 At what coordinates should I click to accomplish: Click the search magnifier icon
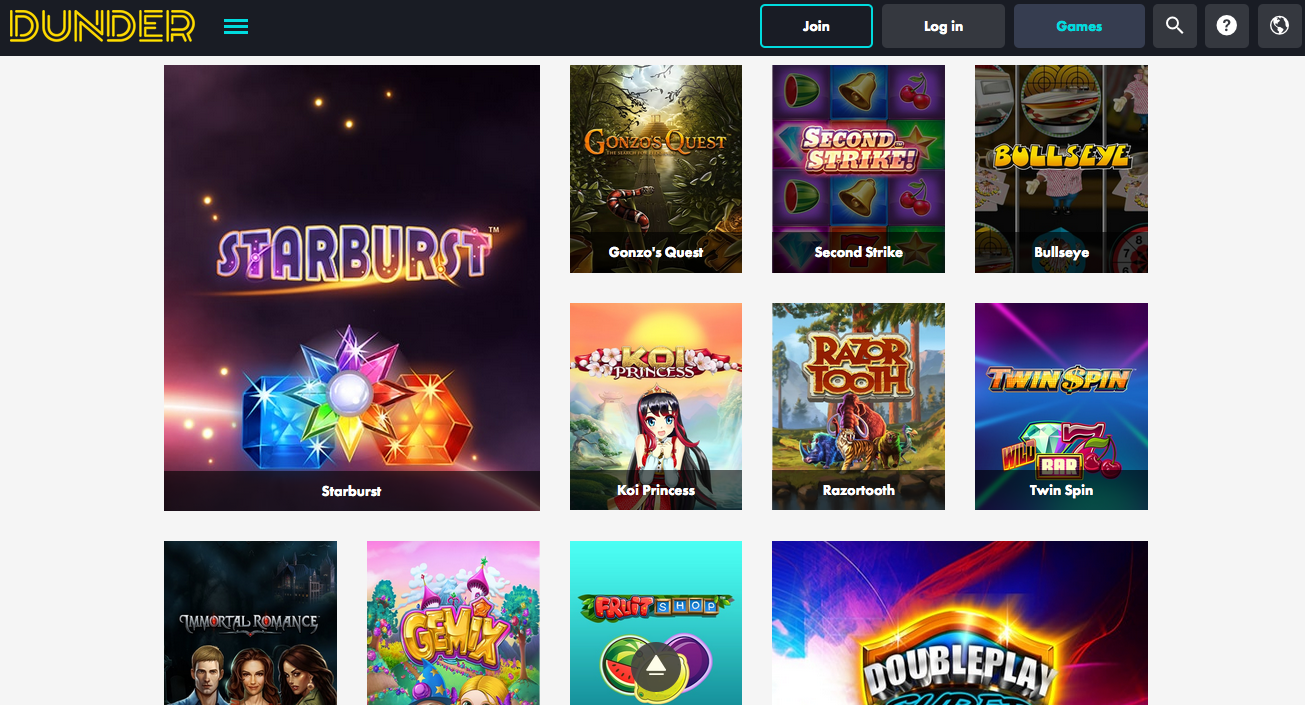1175,26
